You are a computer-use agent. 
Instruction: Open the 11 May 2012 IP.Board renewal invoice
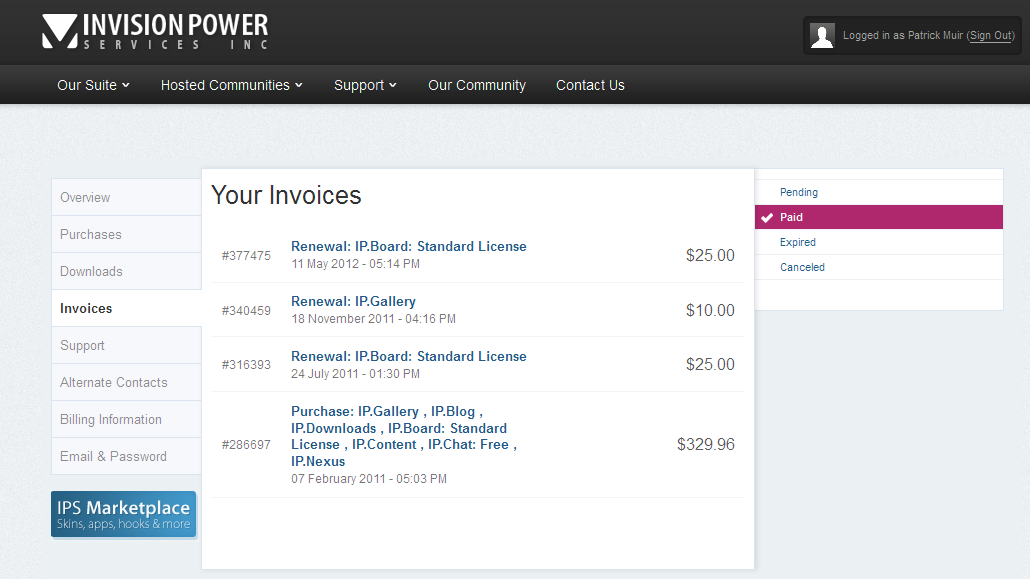point(409,246)
